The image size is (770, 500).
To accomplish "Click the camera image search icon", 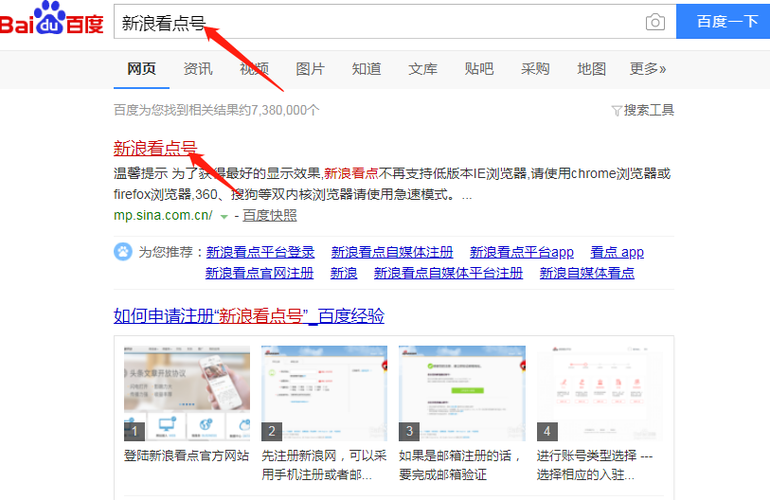I will tap(655, 22).
